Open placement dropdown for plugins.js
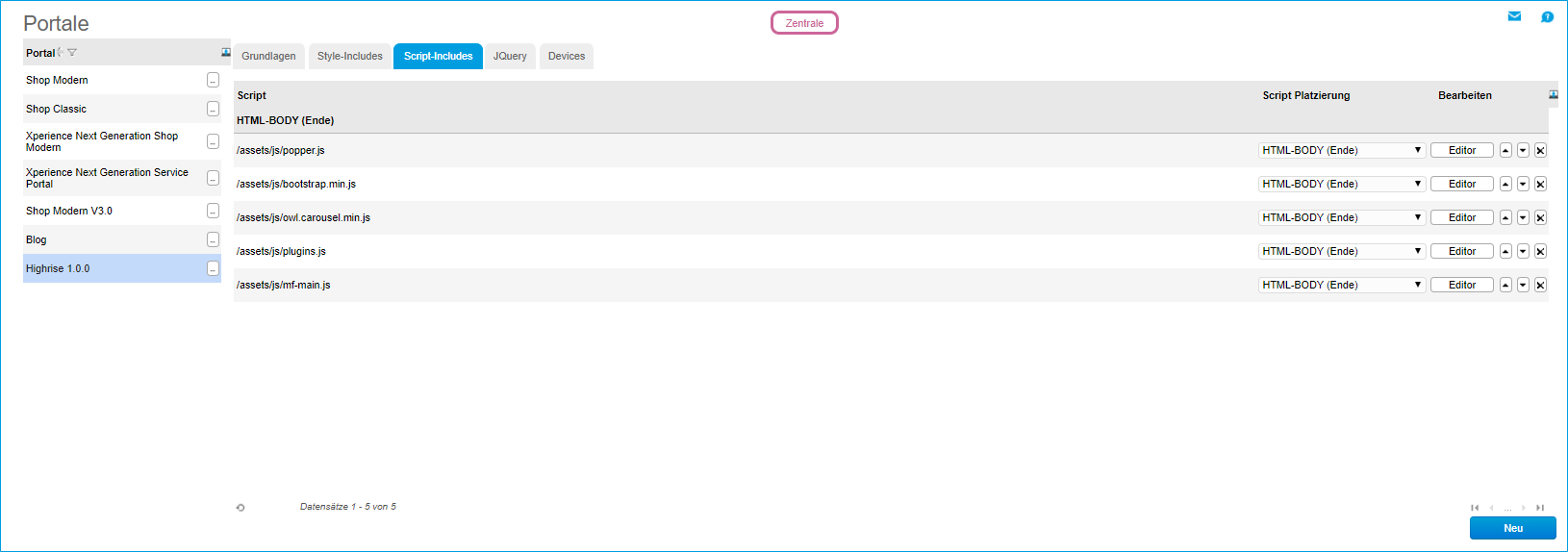 1342,251
